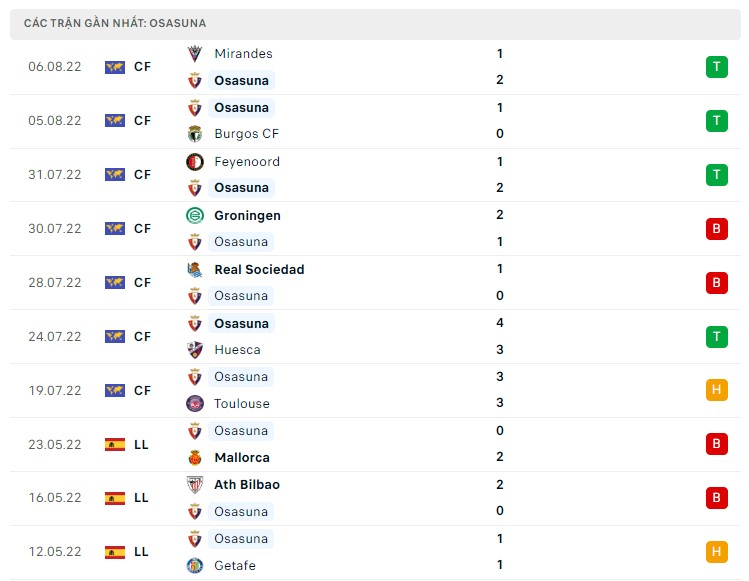The image size is (749, 581).
Task: Open the Real Sociedad team link
Action: click(259, 269)
